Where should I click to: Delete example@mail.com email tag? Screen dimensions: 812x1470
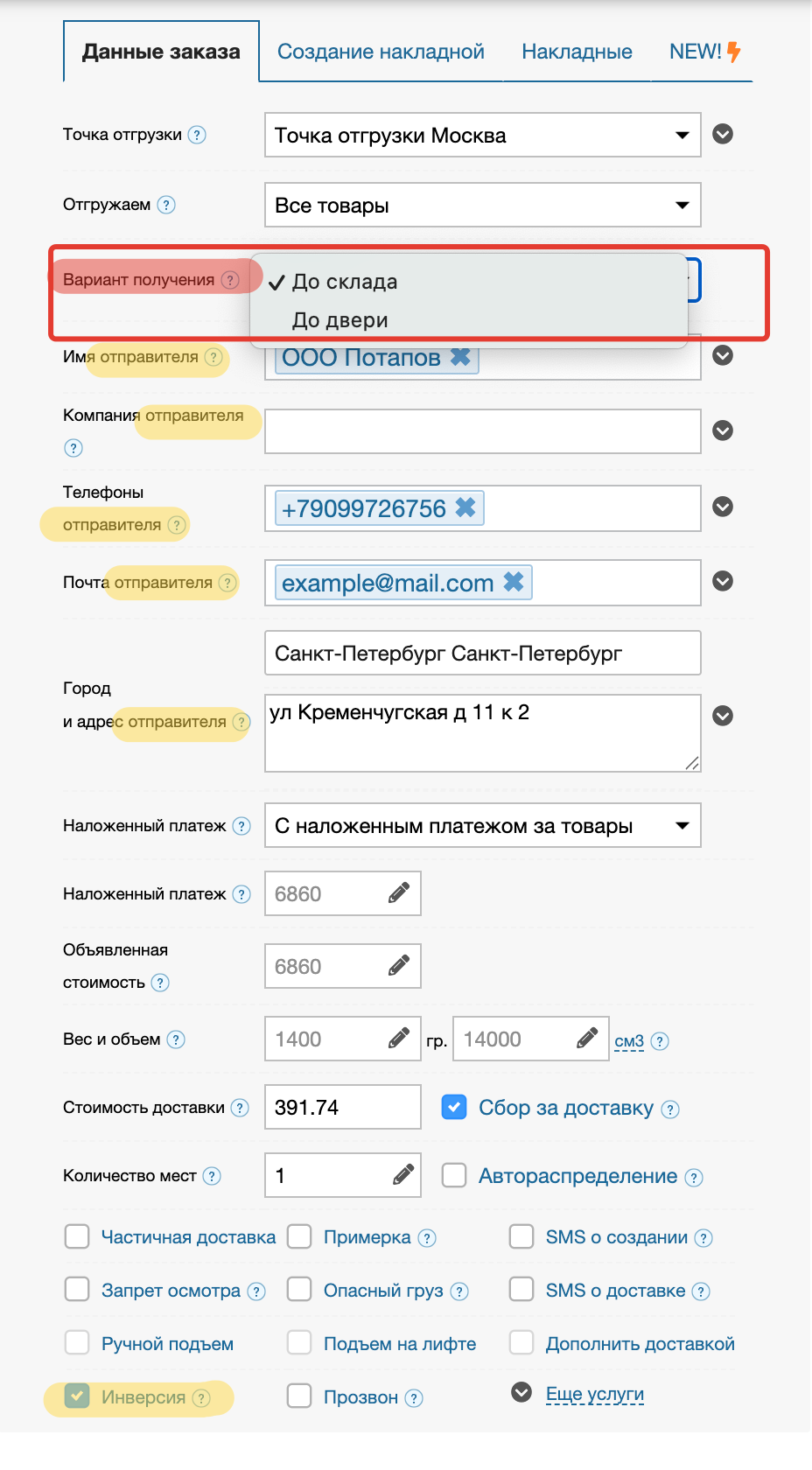514,582
